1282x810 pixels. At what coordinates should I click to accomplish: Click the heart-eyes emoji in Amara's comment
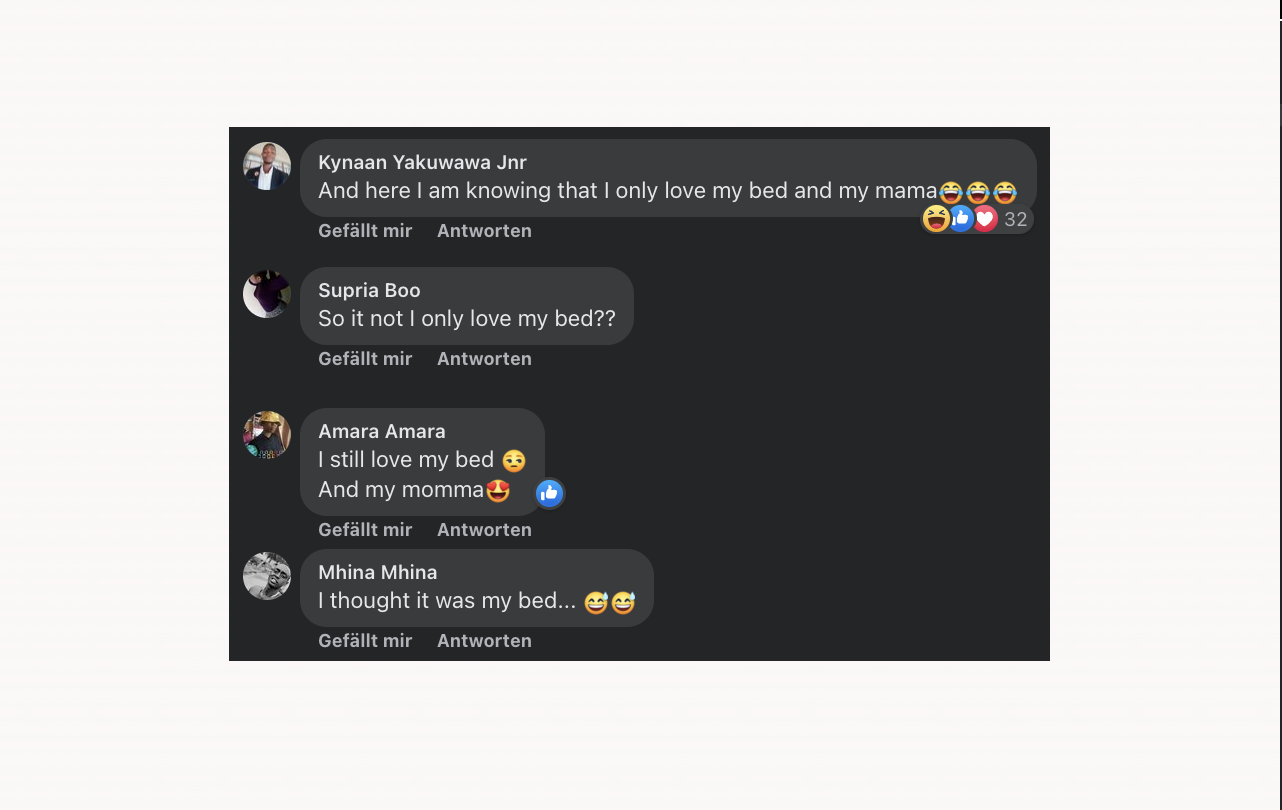point(498,491)
